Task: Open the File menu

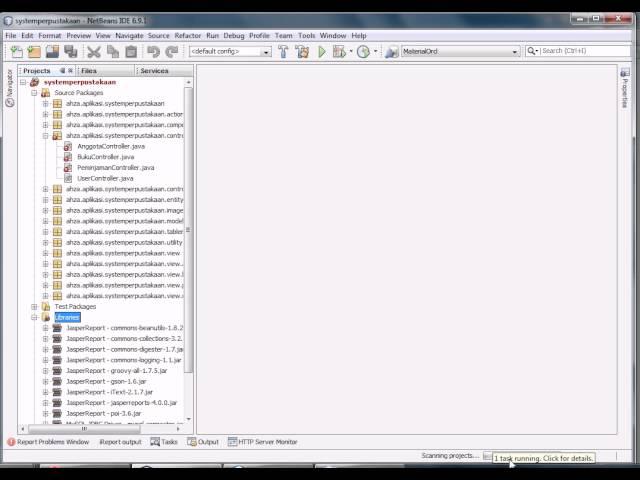Action: (x=11, y=36)
